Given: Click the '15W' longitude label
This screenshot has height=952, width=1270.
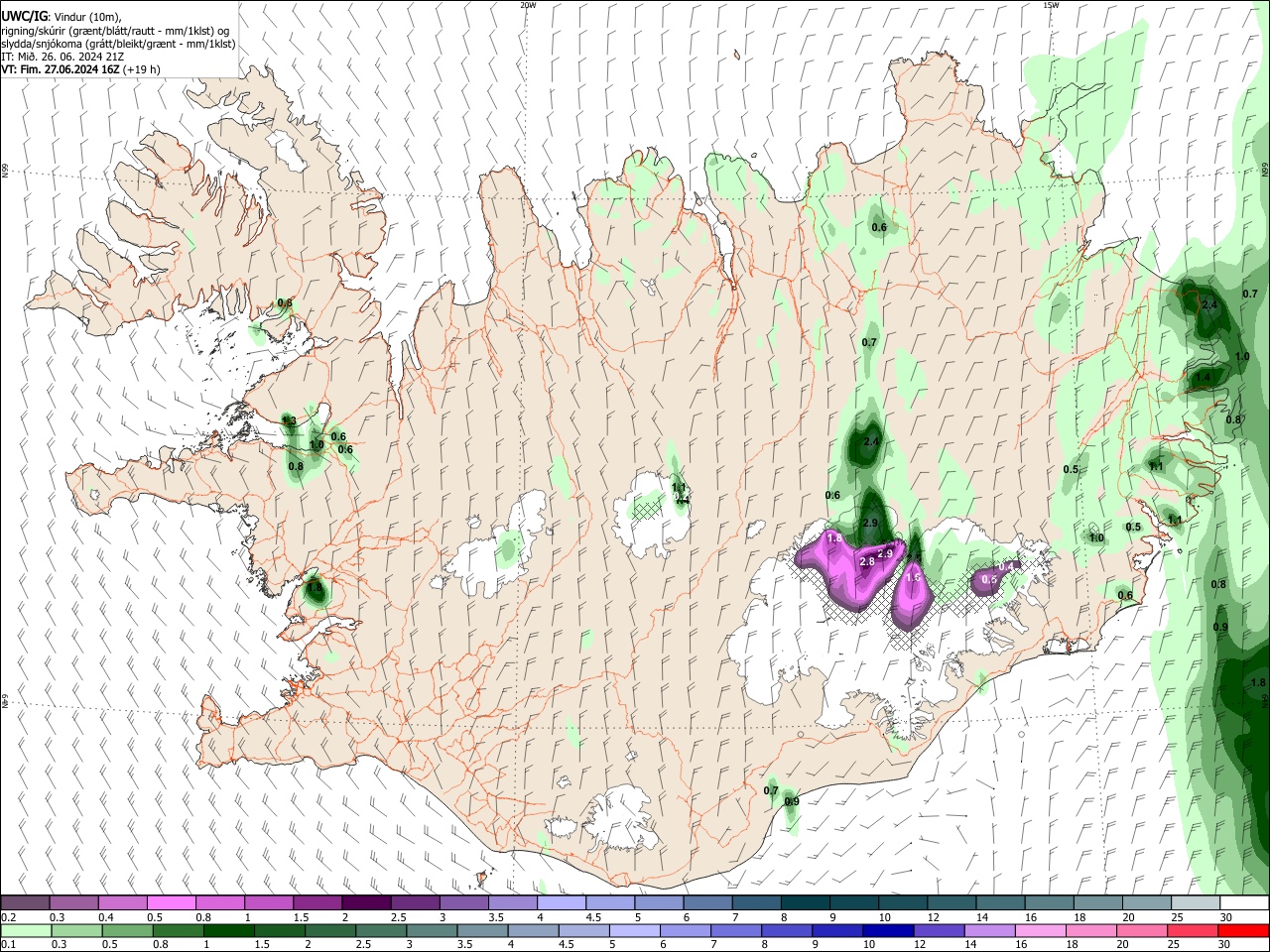Looking at the screenshot, I should pyautogui.click(x=1050, y=5).
